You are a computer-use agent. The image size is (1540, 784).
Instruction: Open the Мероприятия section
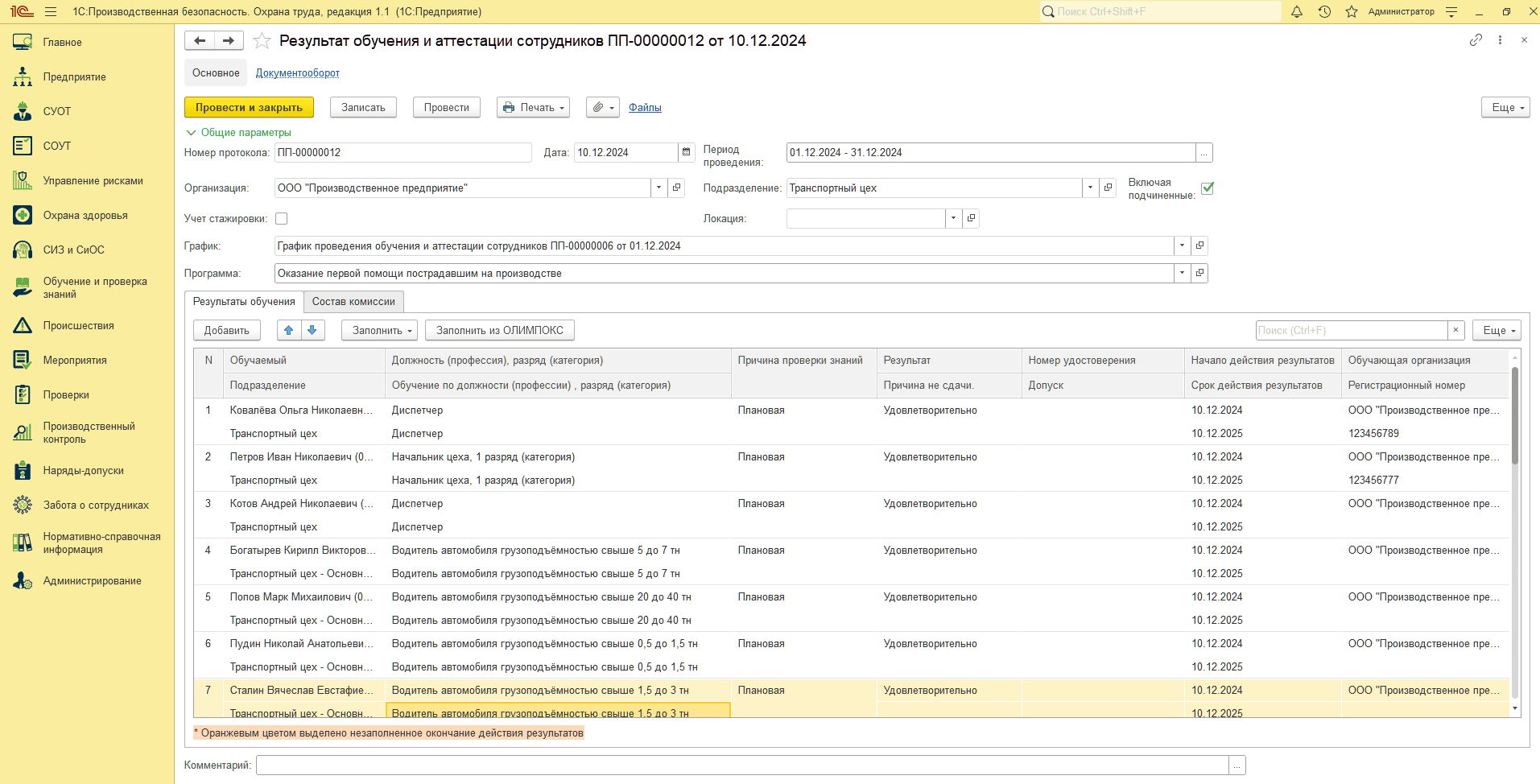click(75, 360)
